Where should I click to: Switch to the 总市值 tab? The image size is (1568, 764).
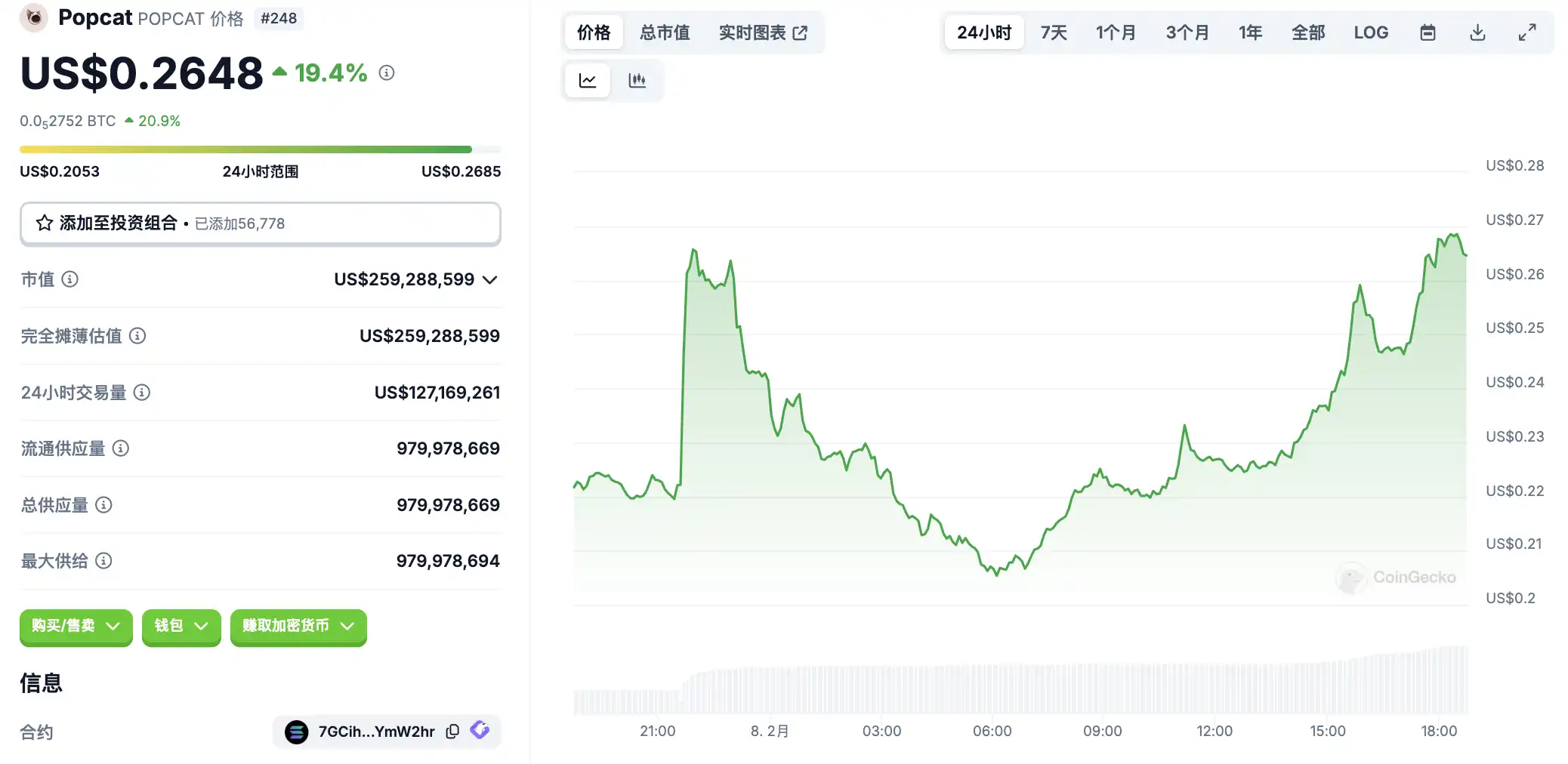664,32
